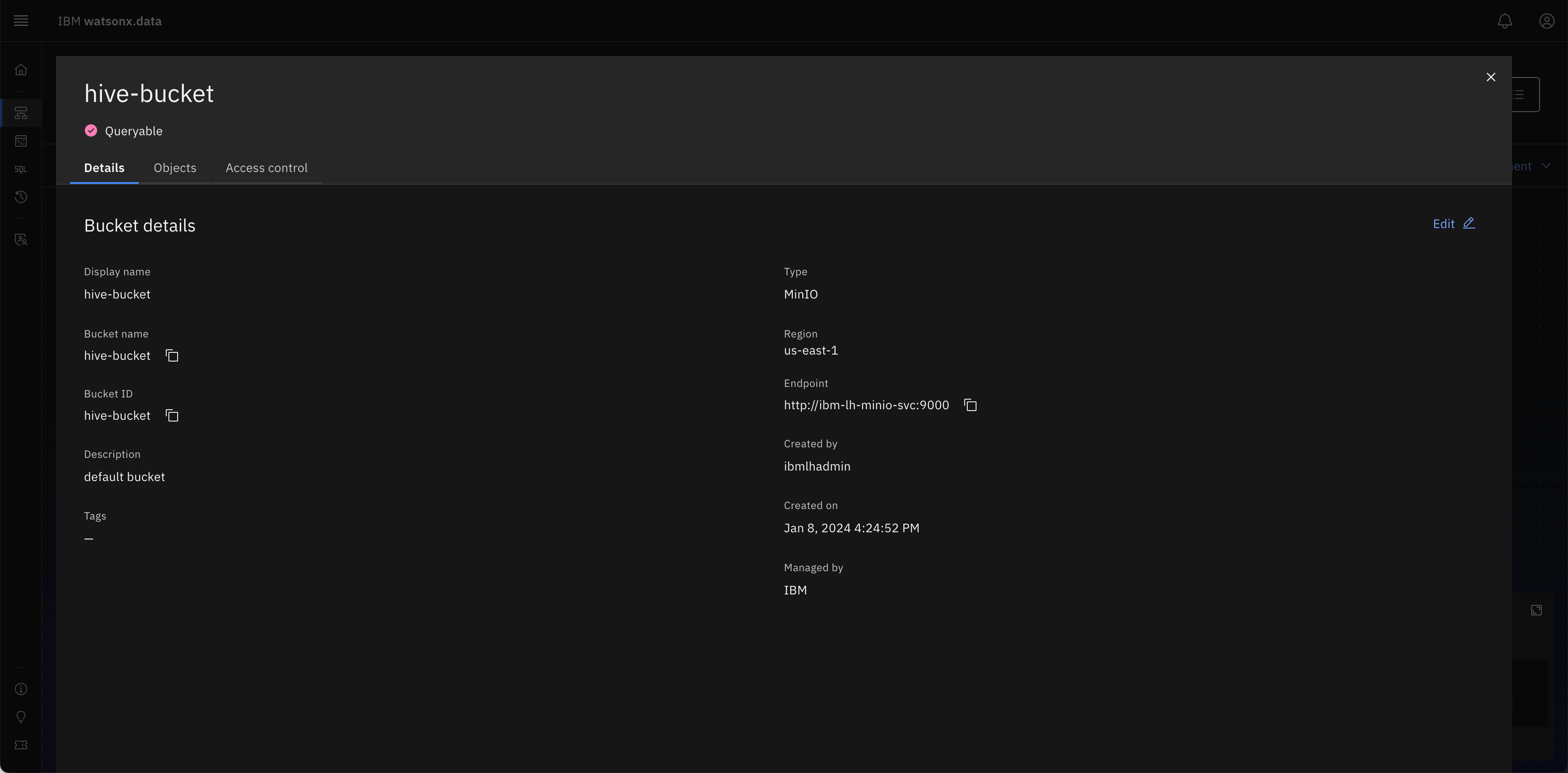Viewport: 1568px width, 773px height.
Task: Switch to the Objects tab
Action: click(x=175, y=168)
